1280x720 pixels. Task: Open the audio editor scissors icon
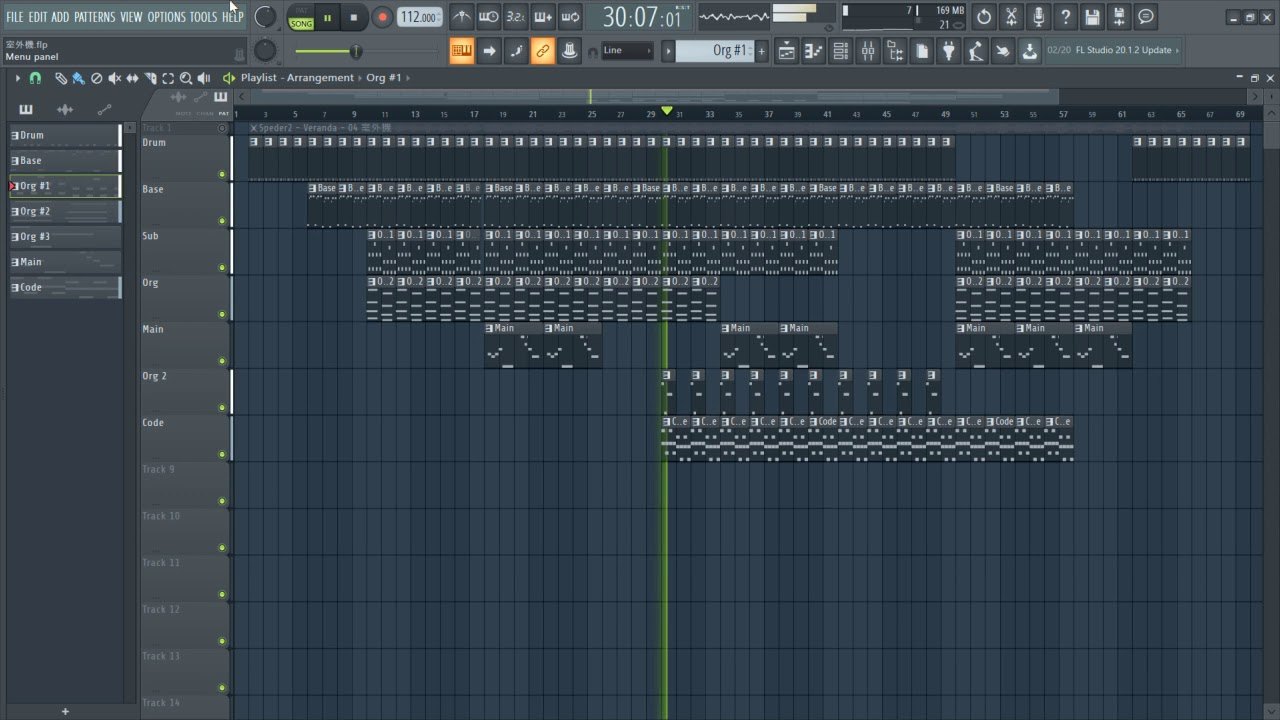(1011, 17)
